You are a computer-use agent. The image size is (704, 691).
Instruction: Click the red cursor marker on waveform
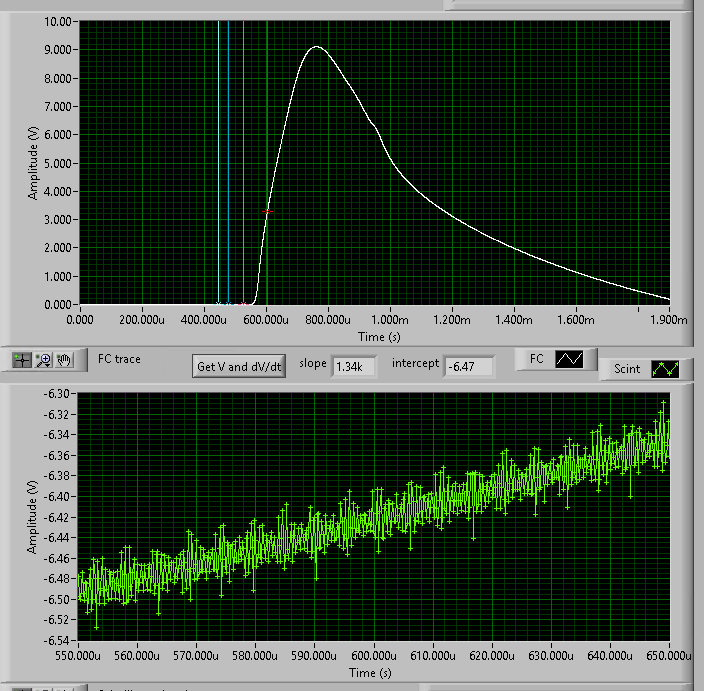(267, 212)
